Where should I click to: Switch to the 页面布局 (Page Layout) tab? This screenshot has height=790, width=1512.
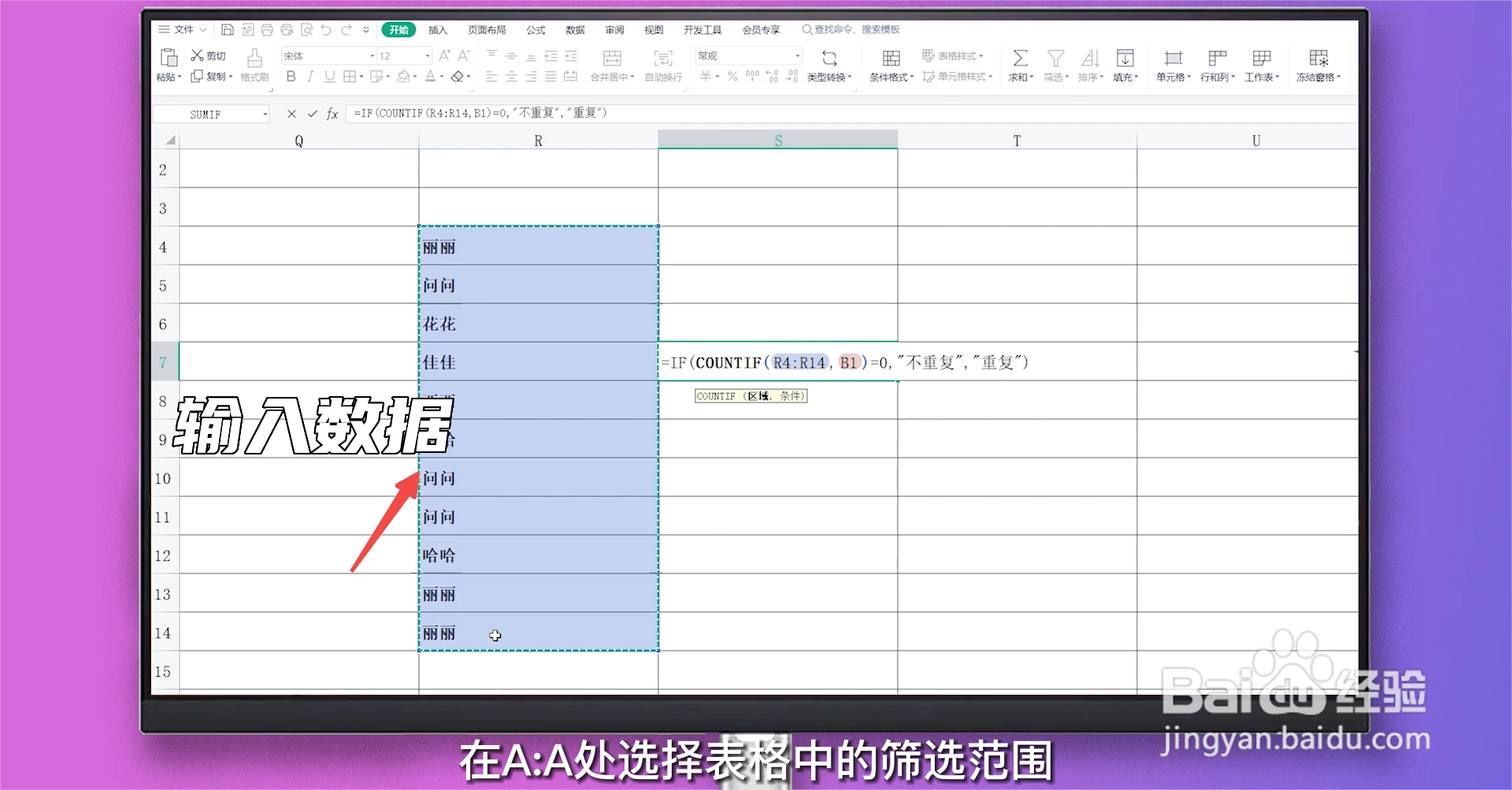487,30
